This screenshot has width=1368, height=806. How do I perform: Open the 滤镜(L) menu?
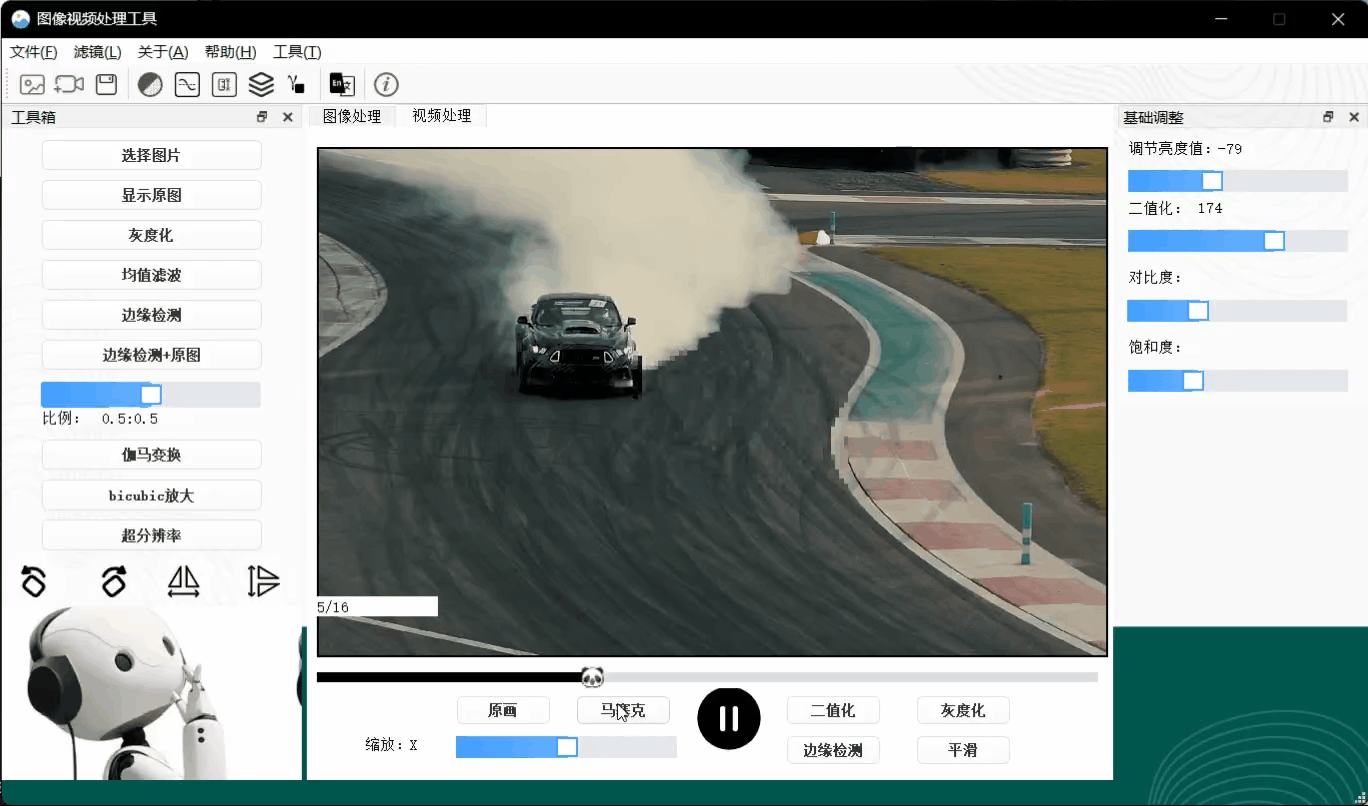[98, 52]
